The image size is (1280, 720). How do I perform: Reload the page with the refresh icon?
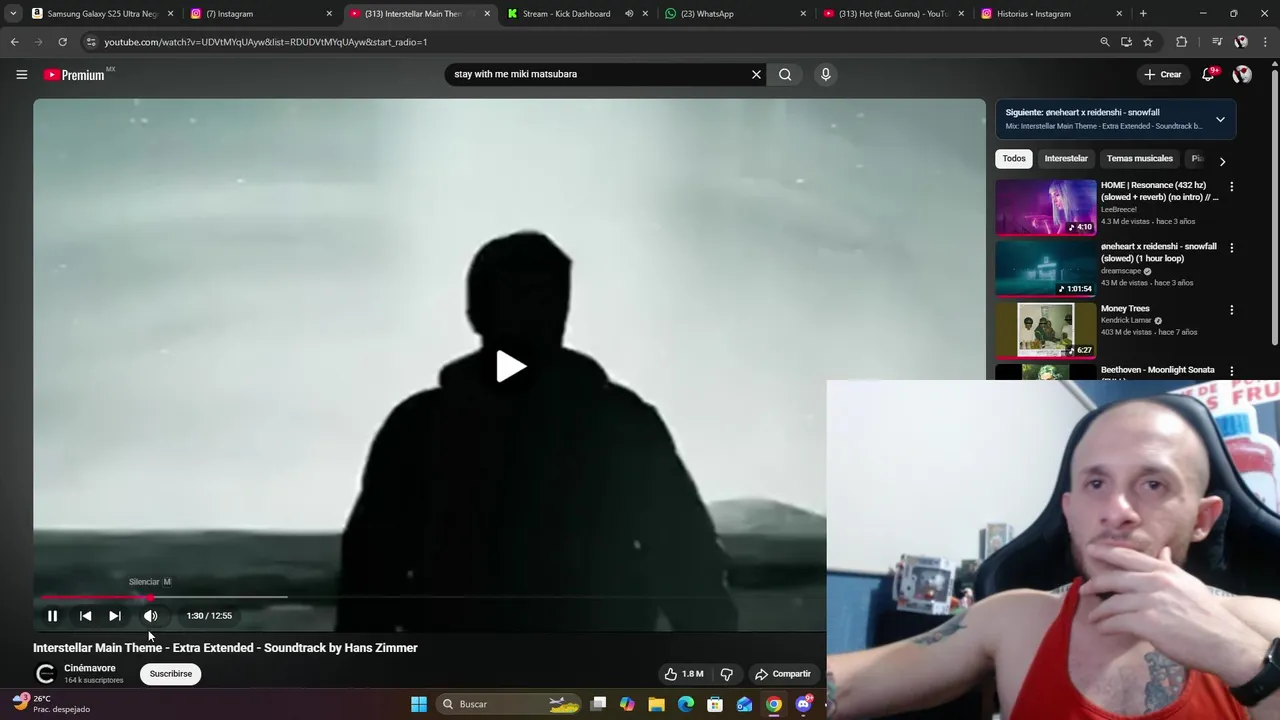click(62, 42)
